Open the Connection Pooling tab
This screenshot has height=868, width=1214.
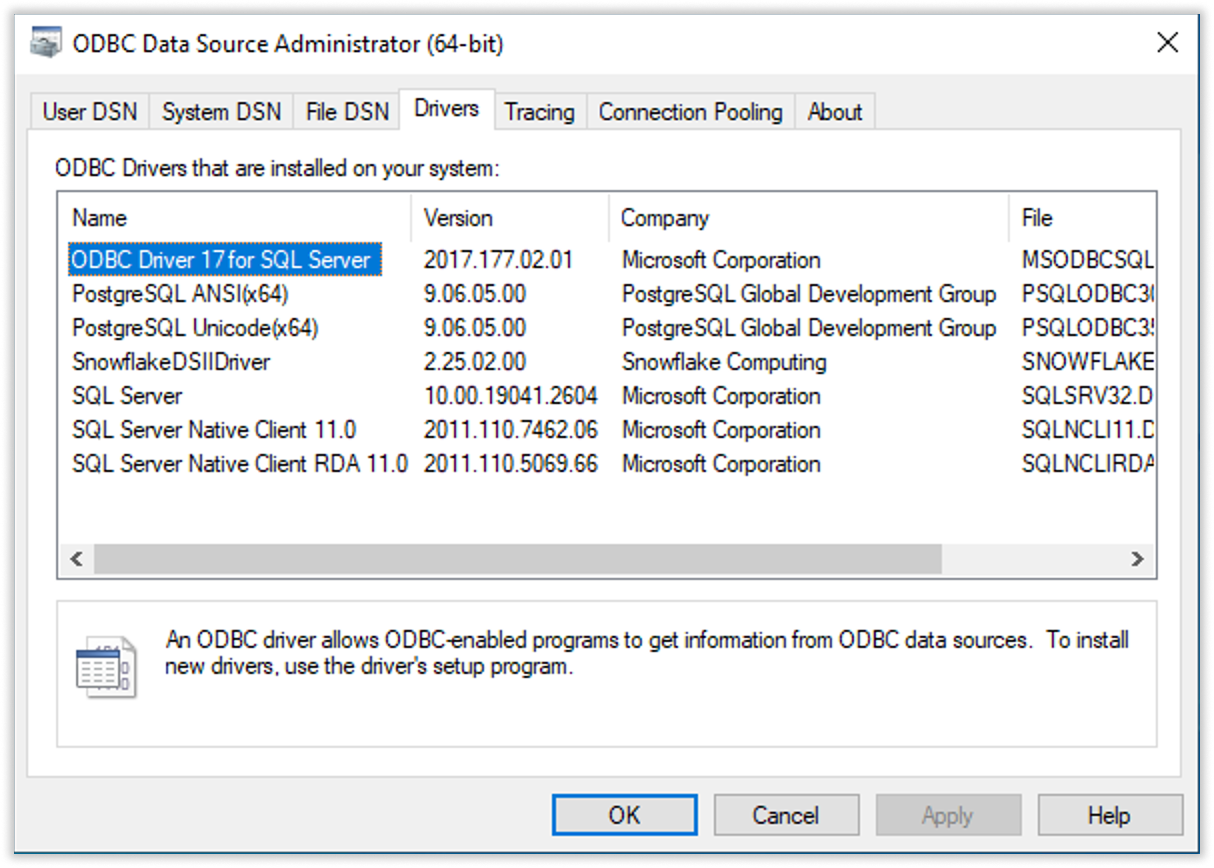(x=691, y=112)
